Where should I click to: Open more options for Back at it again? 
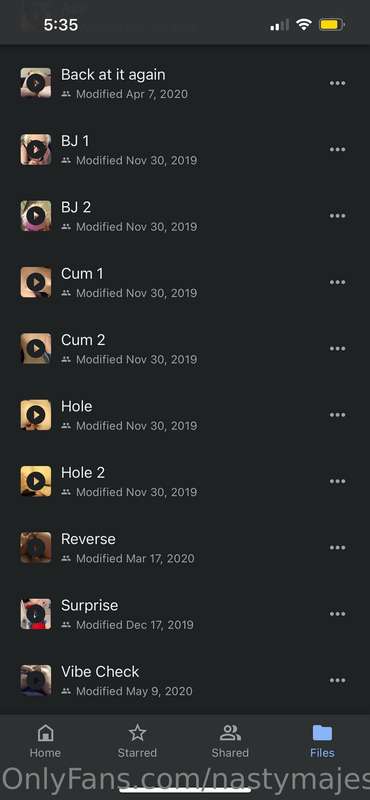click(x=337, y=83)
